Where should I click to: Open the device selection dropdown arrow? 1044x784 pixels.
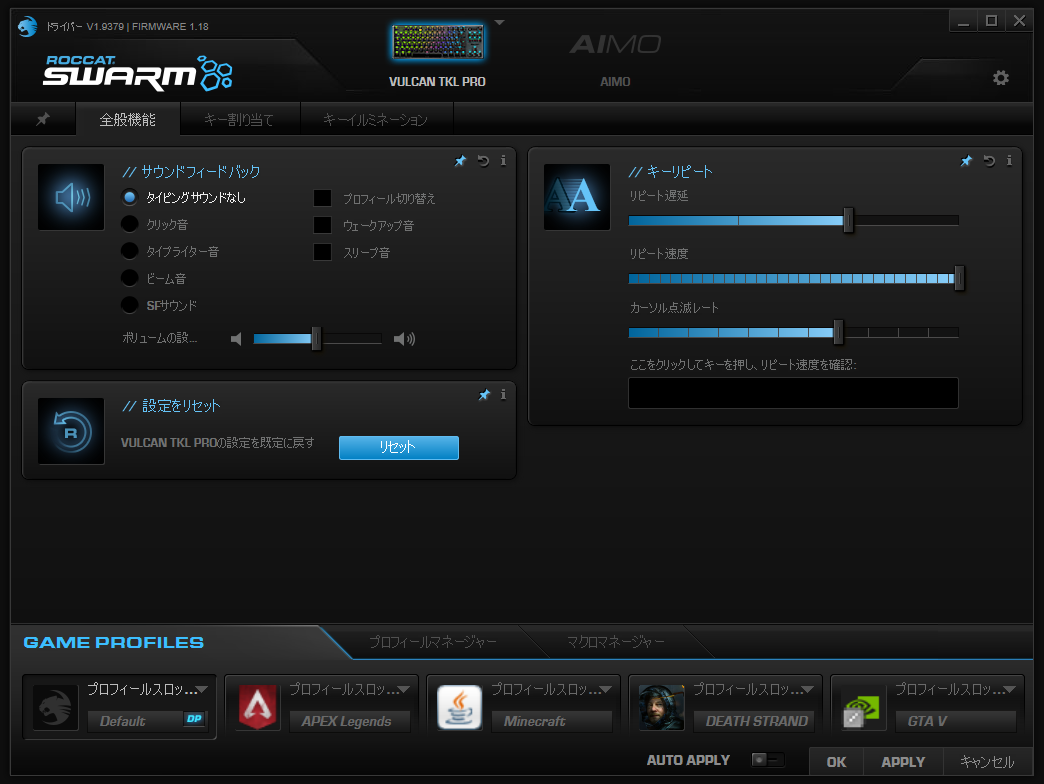(x=499, y=23)
